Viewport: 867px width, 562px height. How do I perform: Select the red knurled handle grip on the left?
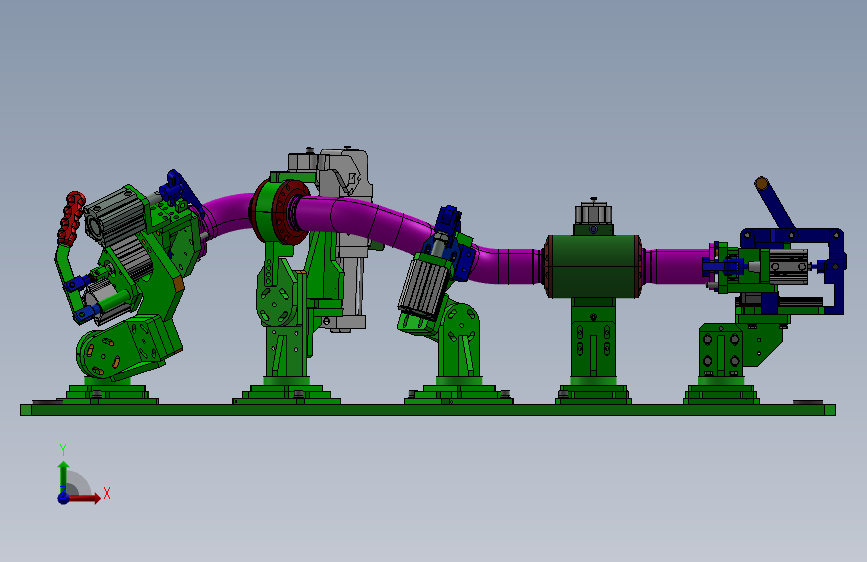tap(71, 218)
